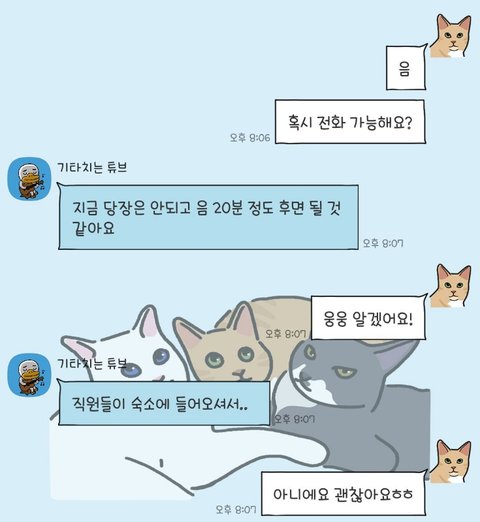The width and height of the screenshot is (480, 522).
Task: Click the 오후 8:07 timestamp beside 아니에요 괜찮아요ㅎㅎ
Action: click(x=236, y=509)
